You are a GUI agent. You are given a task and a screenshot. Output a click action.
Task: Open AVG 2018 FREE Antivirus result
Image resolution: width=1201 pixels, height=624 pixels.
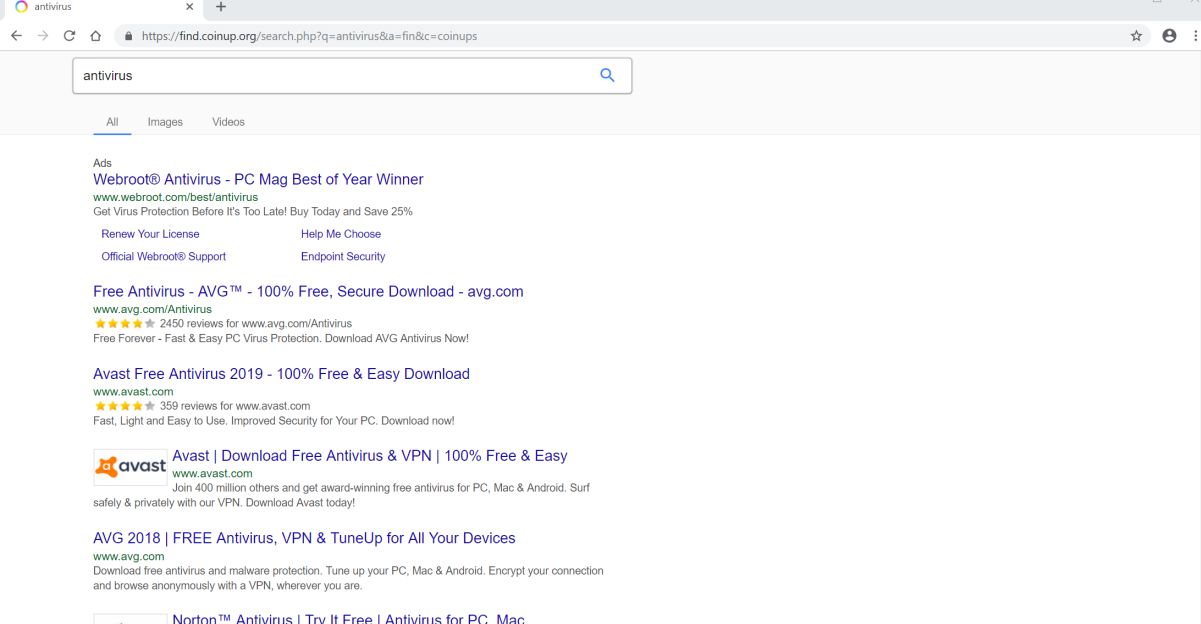pos(304,538)
